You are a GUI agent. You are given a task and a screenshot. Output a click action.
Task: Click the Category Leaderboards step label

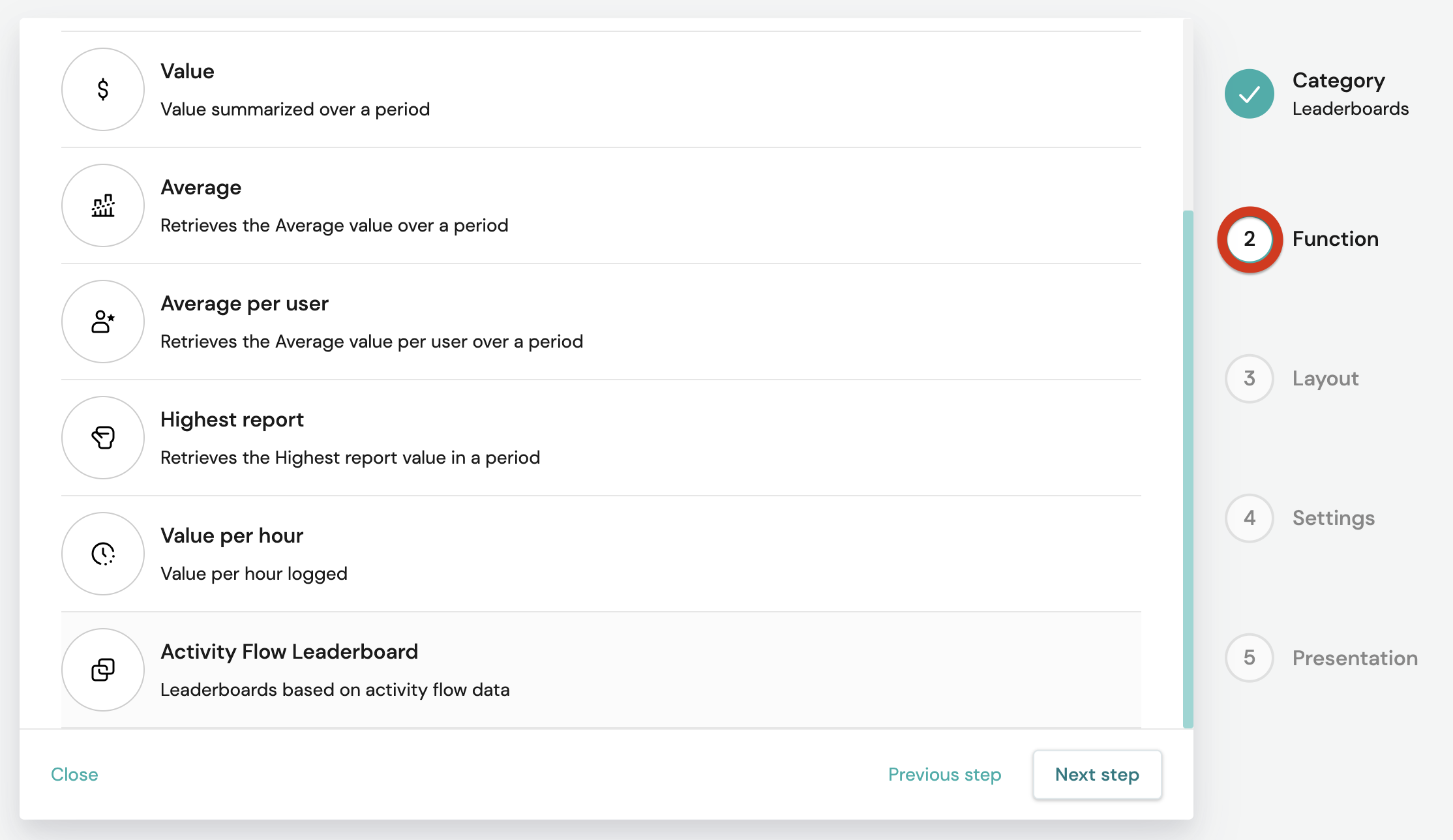tap(1351, 94)
